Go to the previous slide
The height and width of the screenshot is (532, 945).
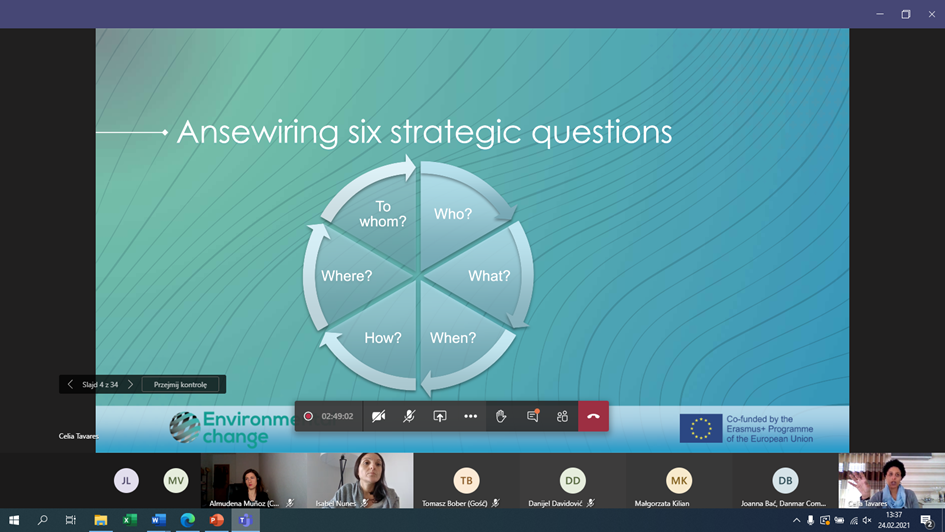[70, 384]
